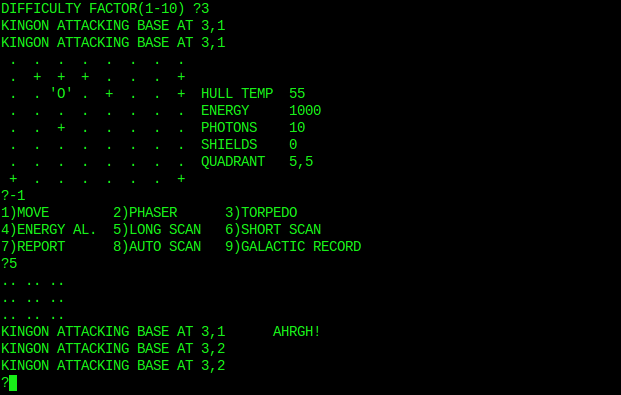Image resolution: width=621 pixels, height=395 pixels.
Task: Click the shields value 0
Action: point(293,145)
